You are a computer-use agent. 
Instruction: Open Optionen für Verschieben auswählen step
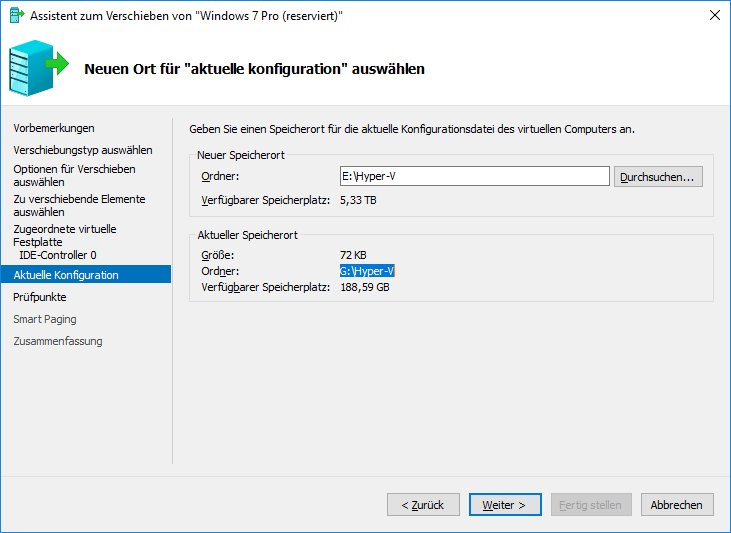tap(74, 176)
